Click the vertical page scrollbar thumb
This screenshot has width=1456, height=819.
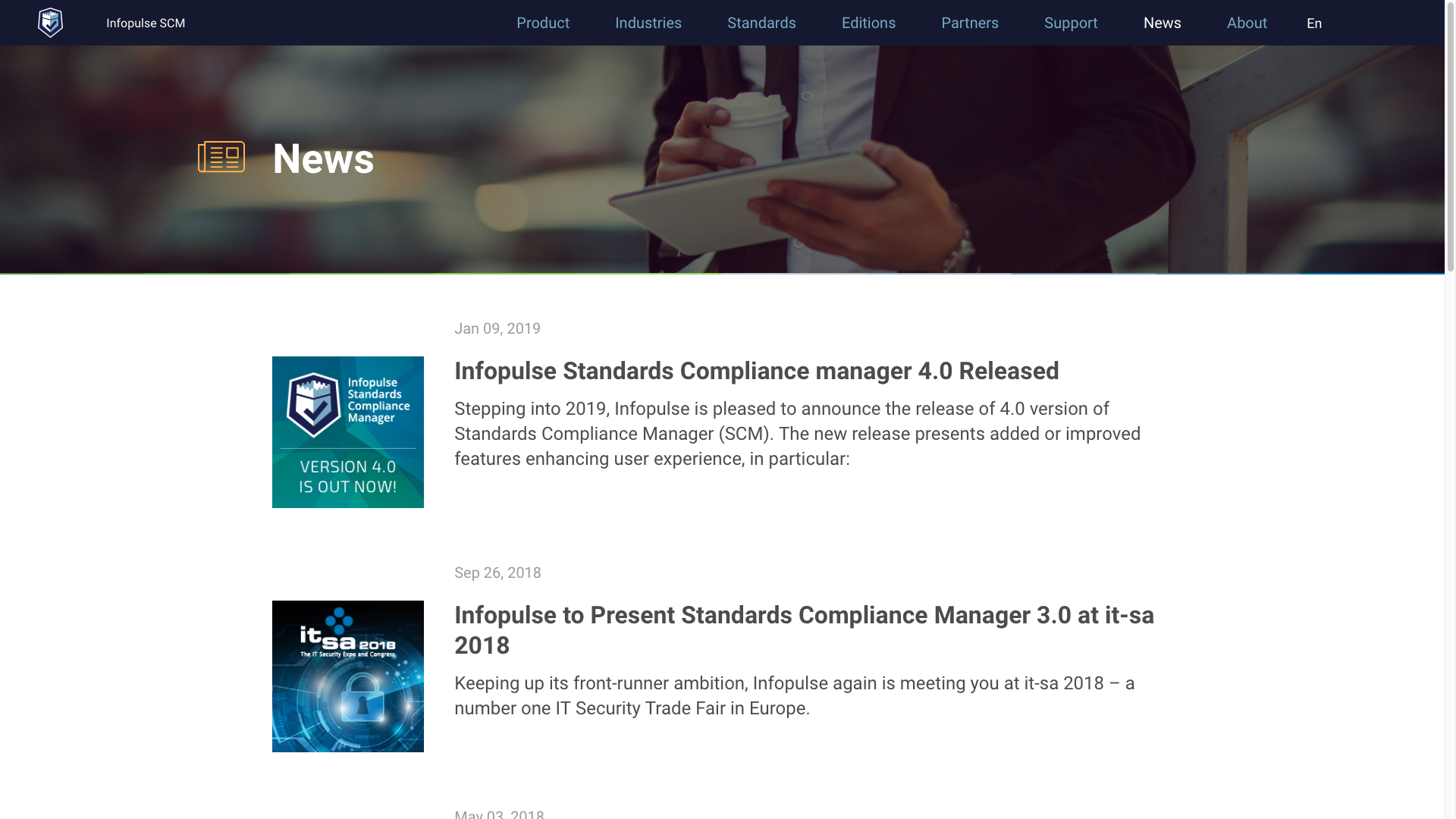point(1451,136)
